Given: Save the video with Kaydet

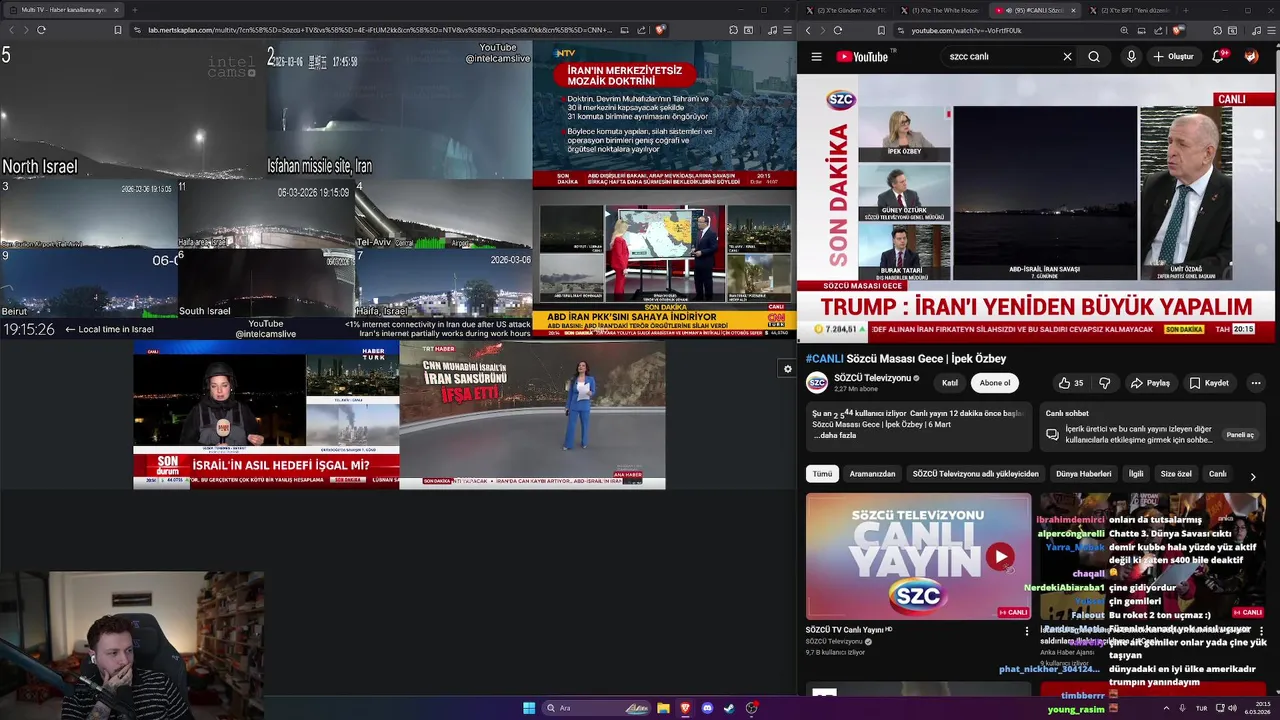Looking at the screenshot, I should tap(1209, 383).
